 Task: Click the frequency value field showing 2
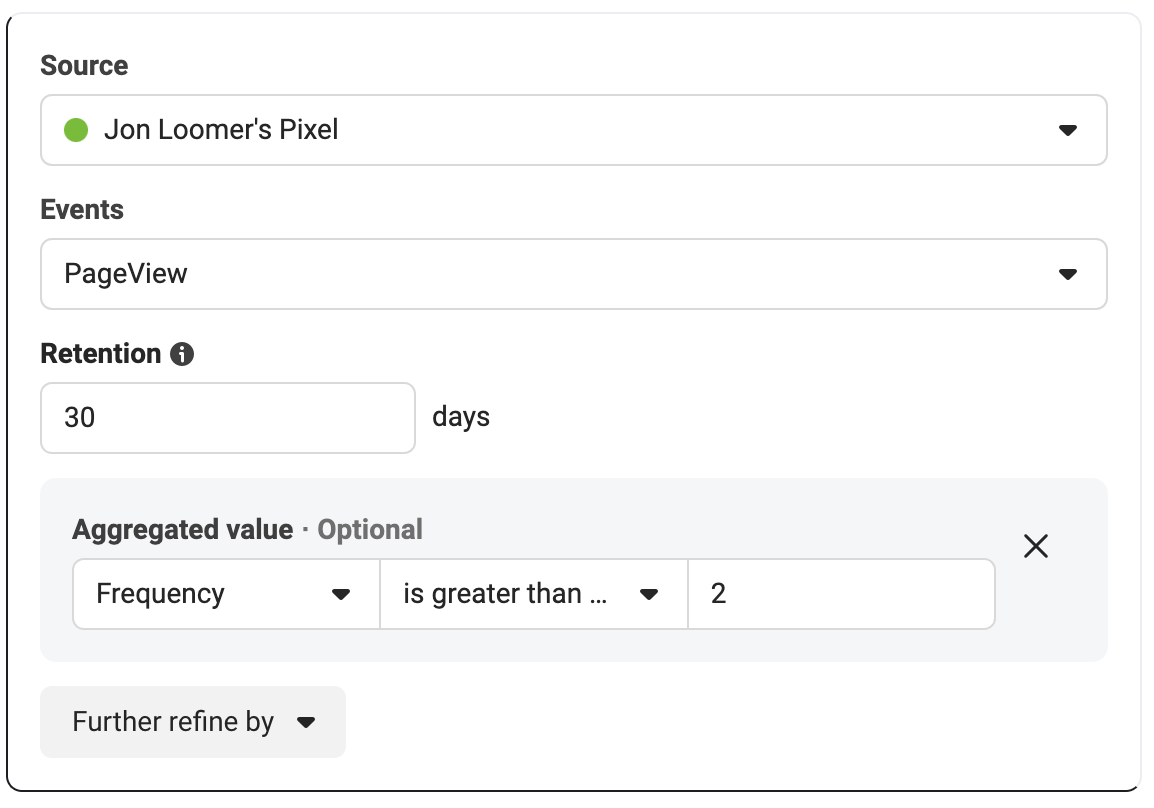pos(841,594)
